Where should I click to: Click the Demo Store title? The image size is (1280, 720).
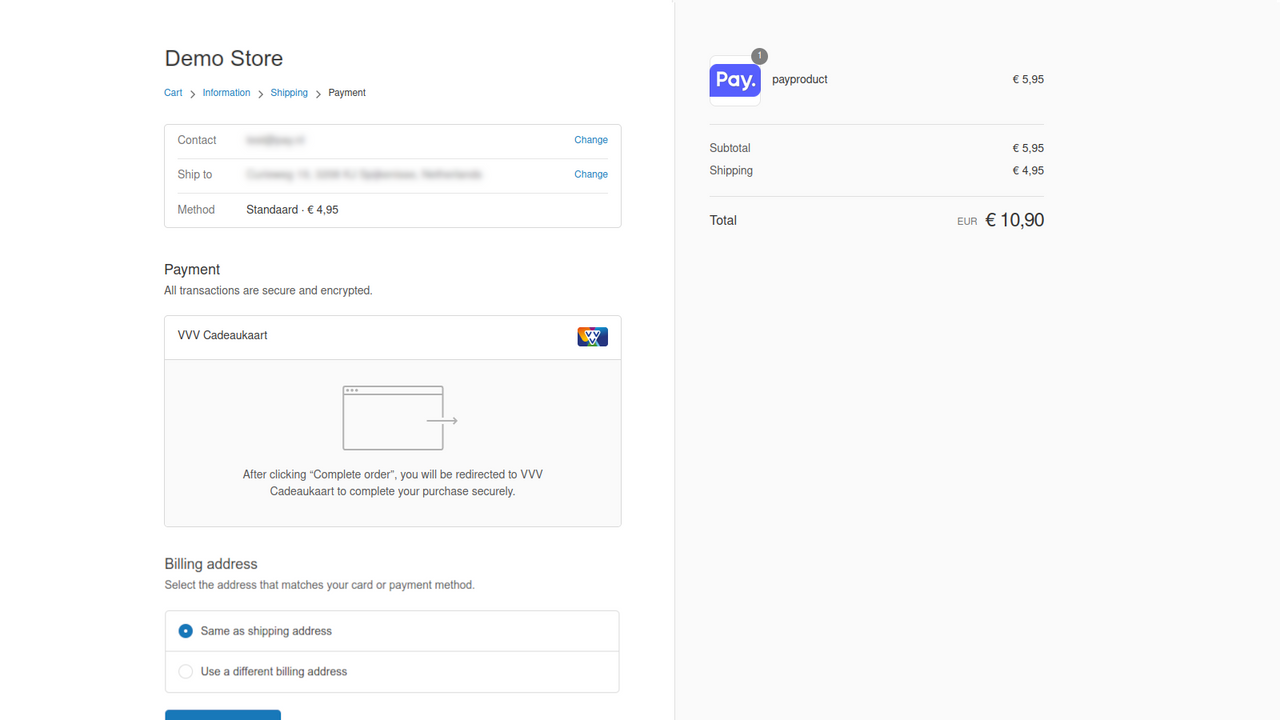[x=224, y=58]
